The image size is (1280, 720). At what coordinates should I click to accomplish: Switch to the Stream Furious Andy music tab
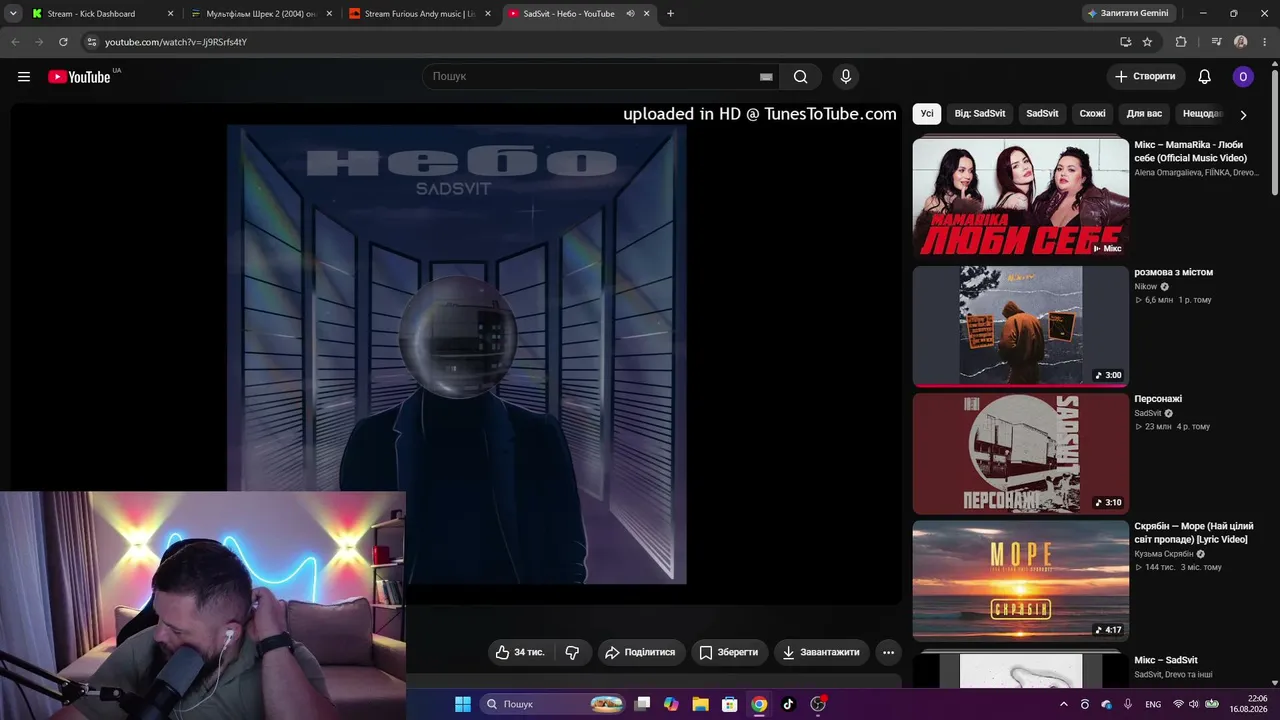[420, 14]
